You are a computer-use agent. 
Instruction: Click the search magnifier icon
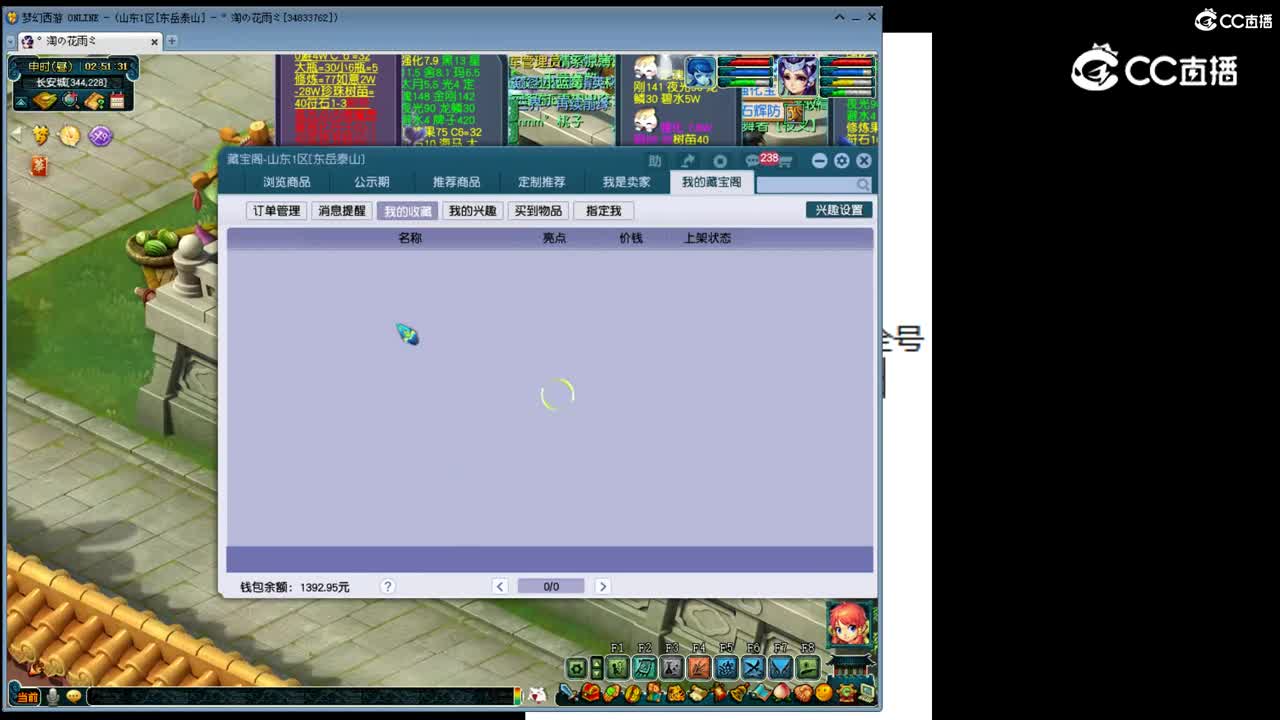click(x=863, y=185)
